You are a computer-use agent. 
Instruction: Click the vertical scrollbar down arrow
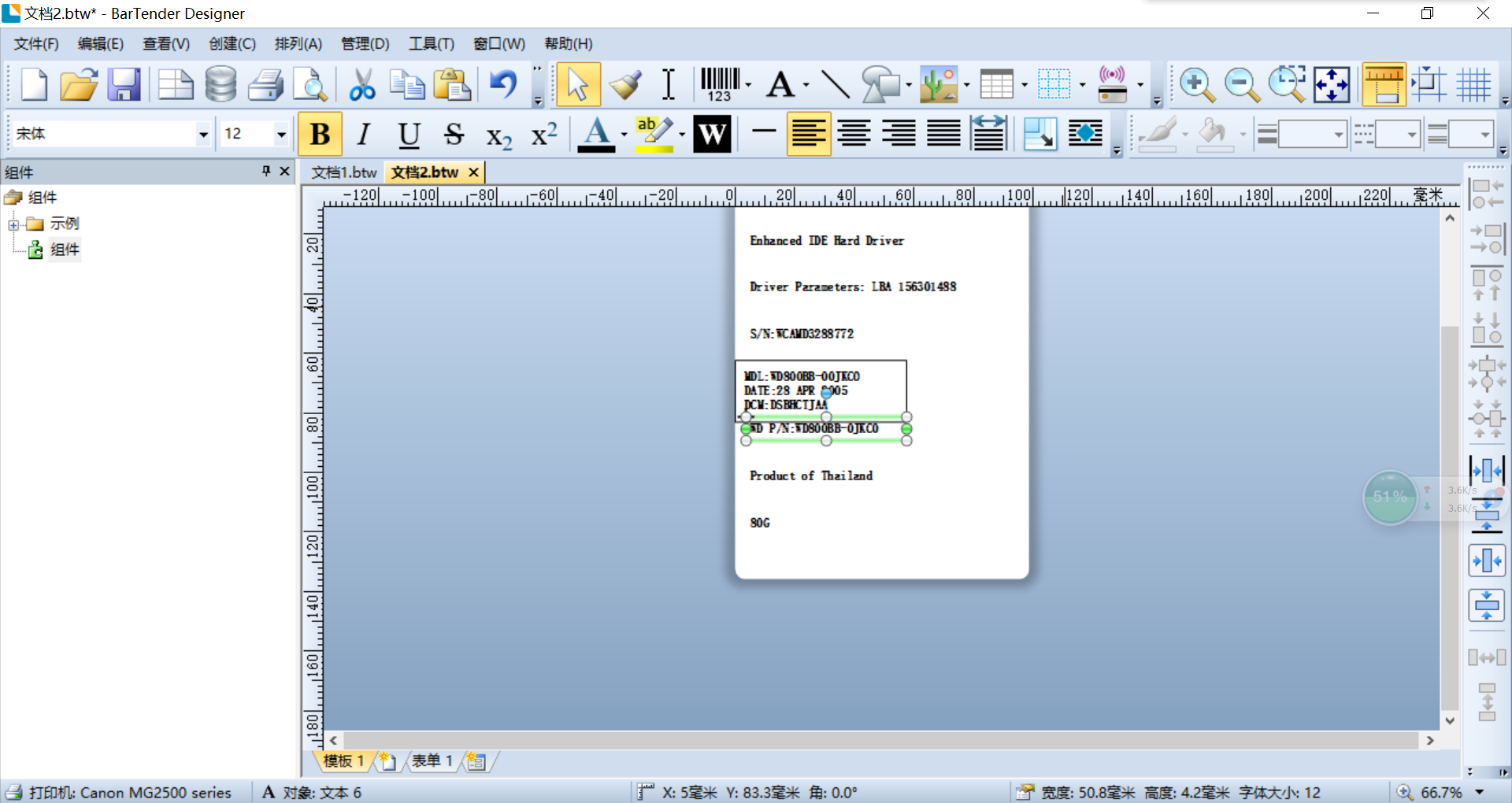coord(1449,720)
